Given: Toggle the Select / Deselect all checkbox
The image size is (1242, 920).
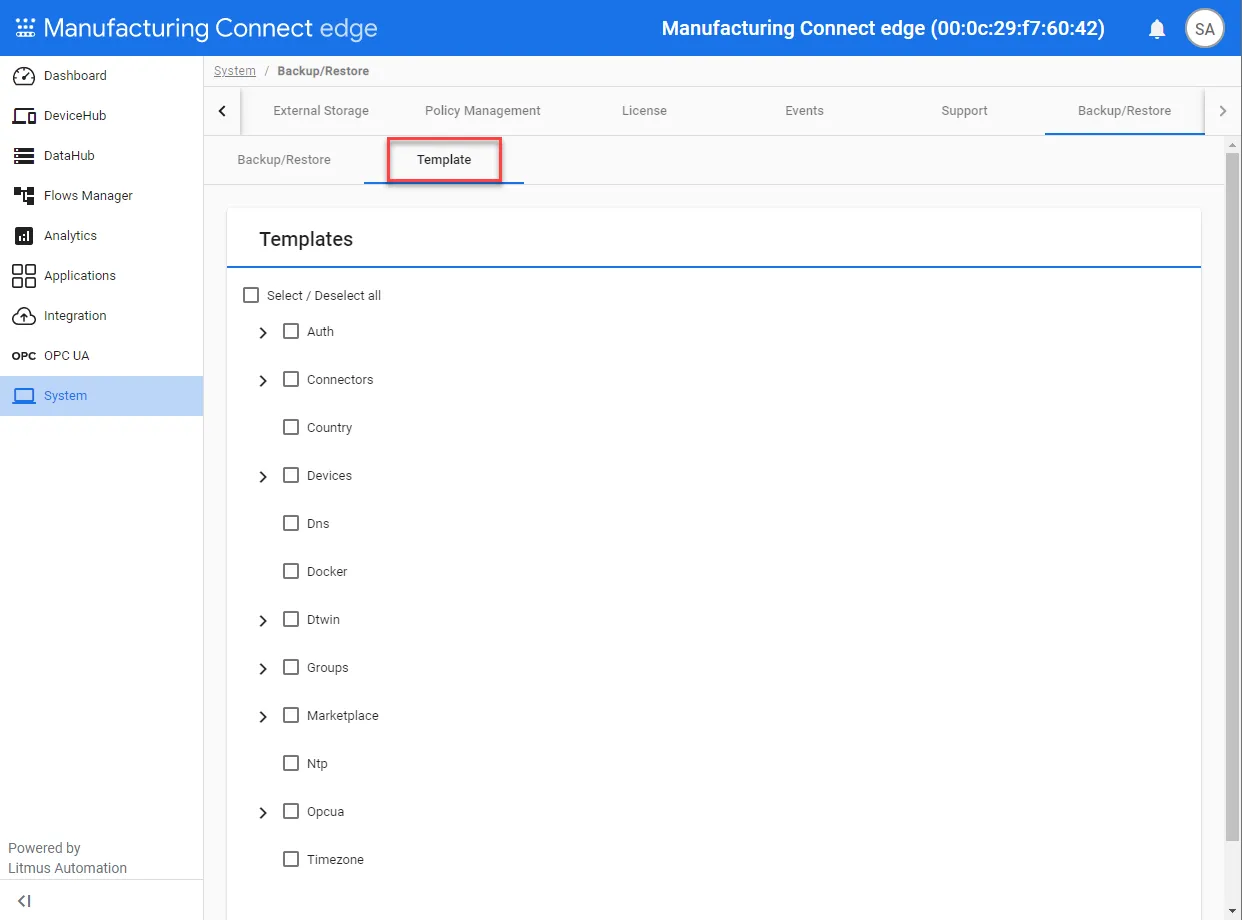Looking at the screenshot, I should point(251,296).
